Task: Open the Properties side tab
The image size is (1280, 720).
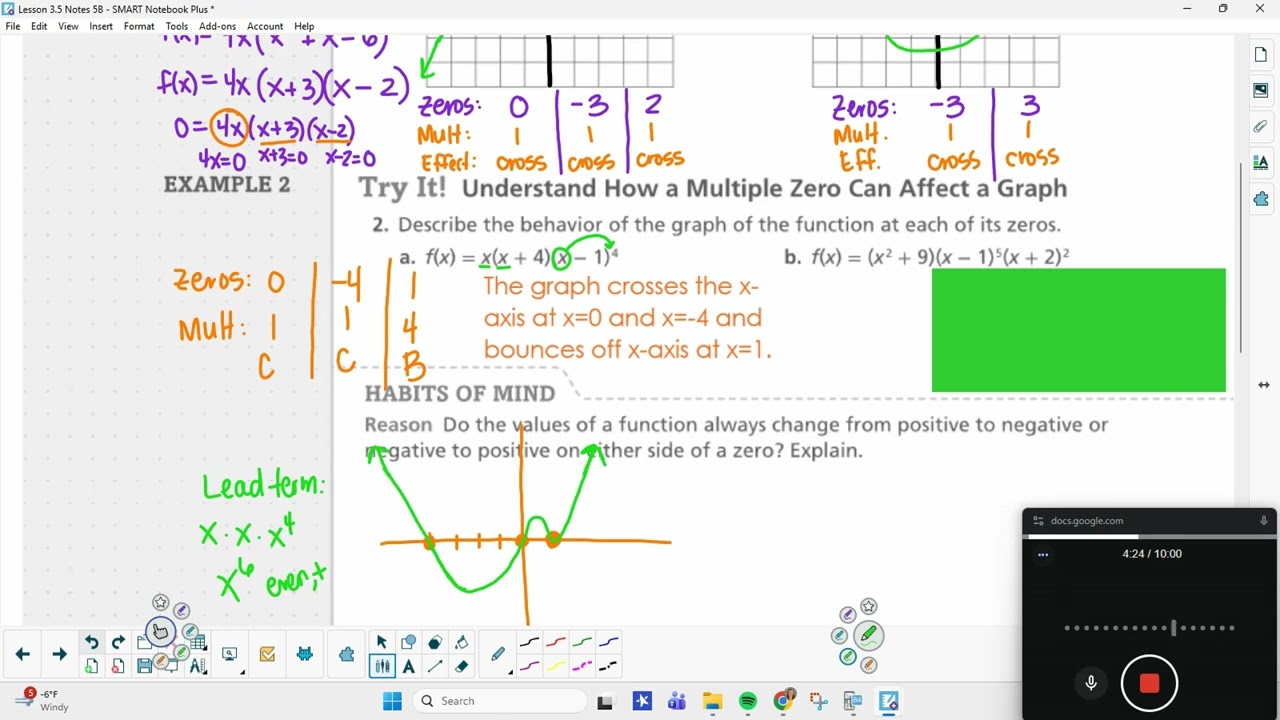Action: [1260, 163]
